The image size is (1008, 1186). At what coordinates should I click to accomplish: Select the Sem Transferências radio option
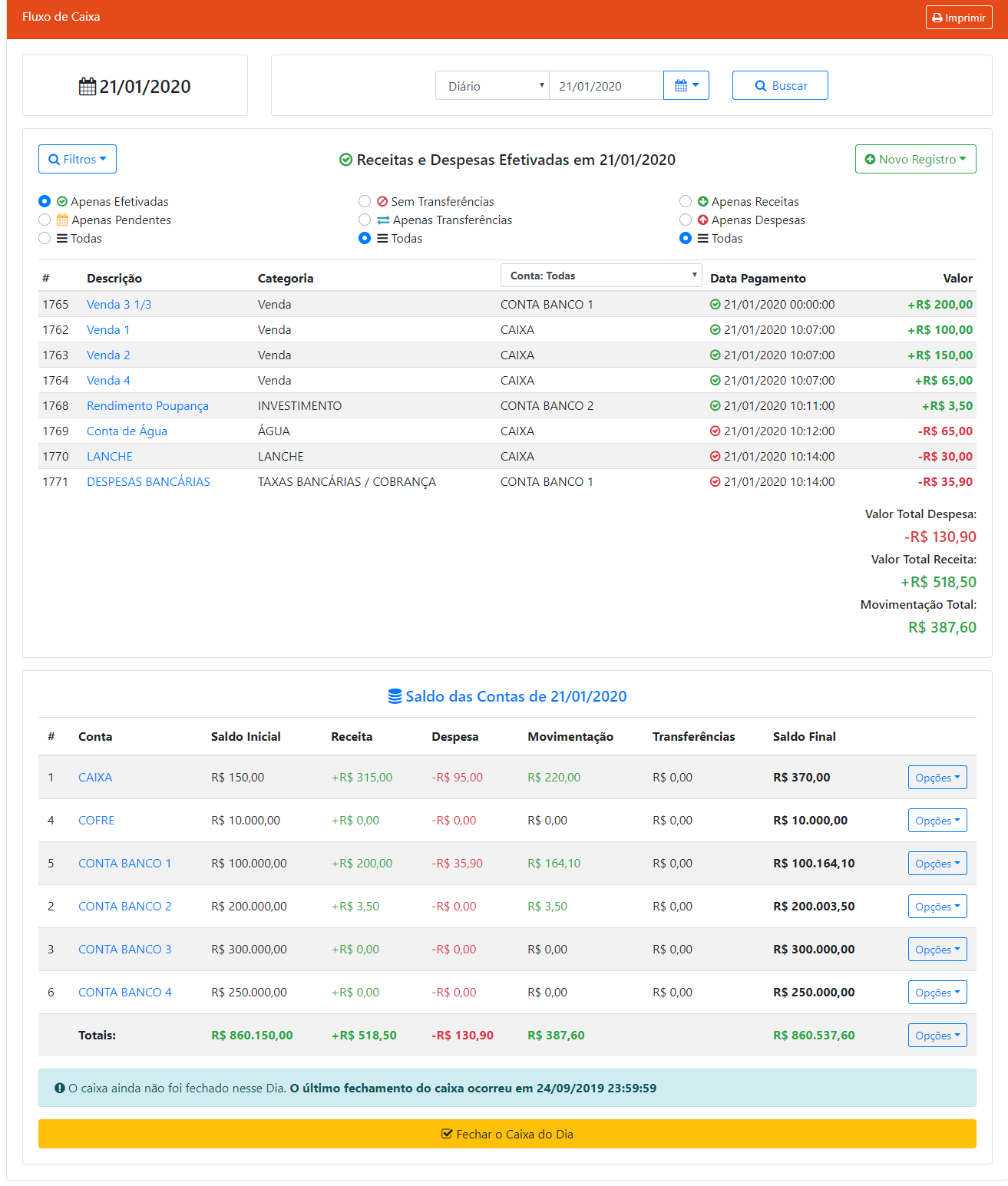(x=365, y=202)
